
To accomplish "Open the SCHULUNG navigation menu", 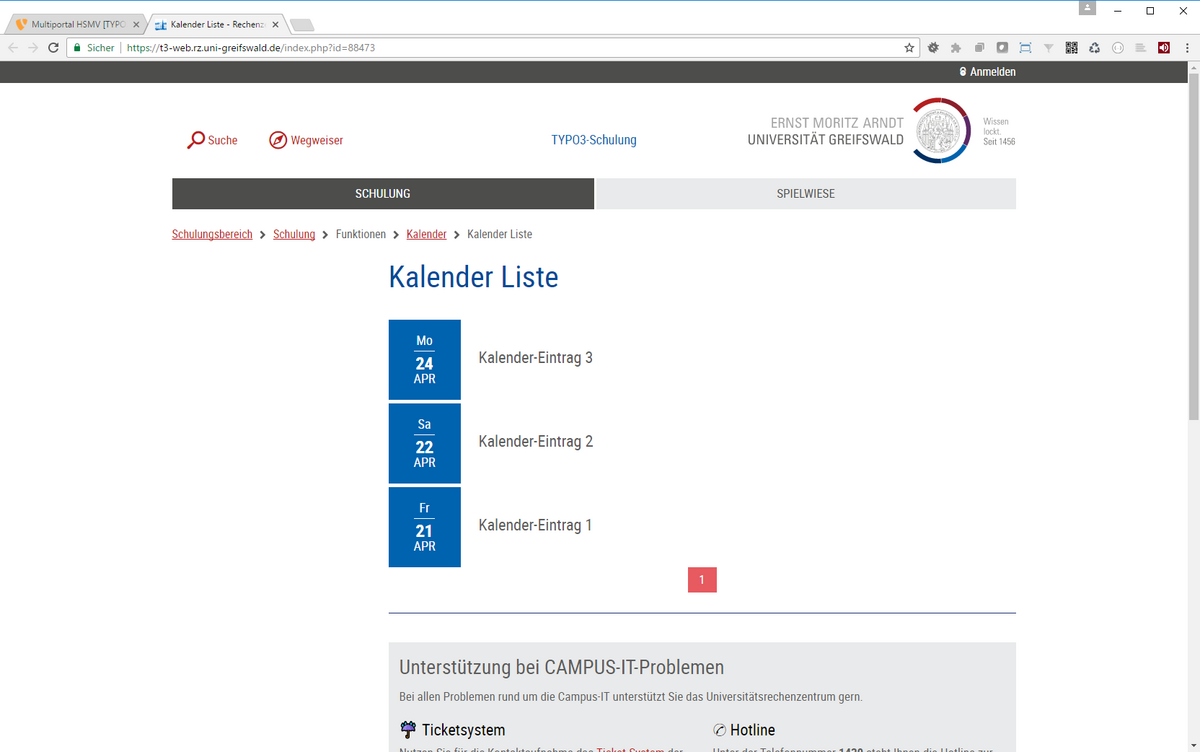I will (383, 194).
